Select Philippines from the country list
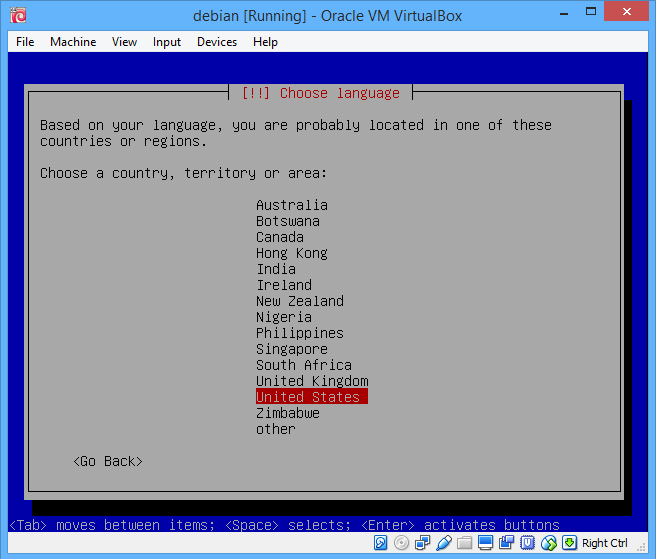Screen dimensions: 656x559 [300, 333]
